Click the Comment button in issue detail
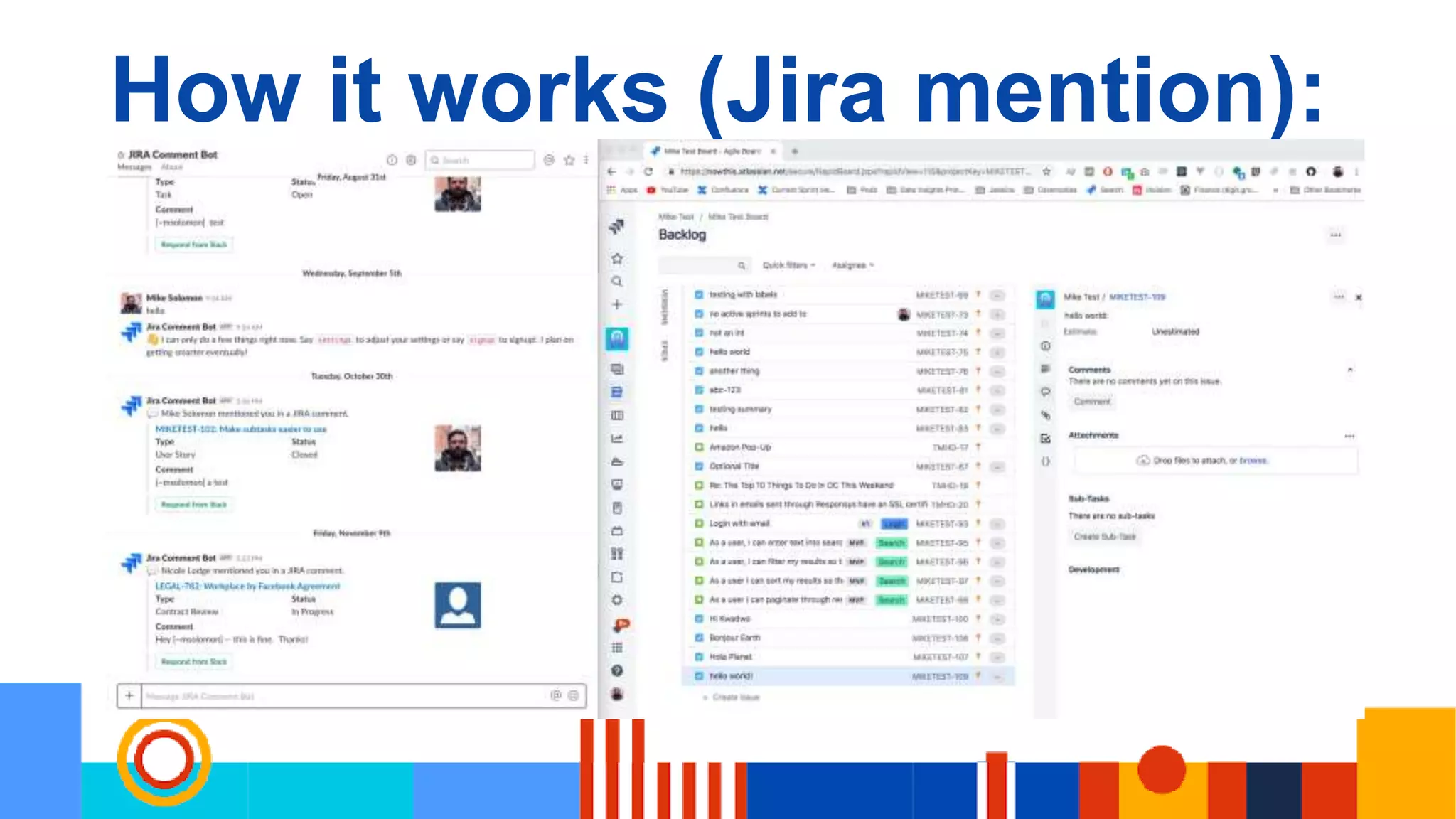This screenshot has height=819, width=1456. tap(1092, 402)
